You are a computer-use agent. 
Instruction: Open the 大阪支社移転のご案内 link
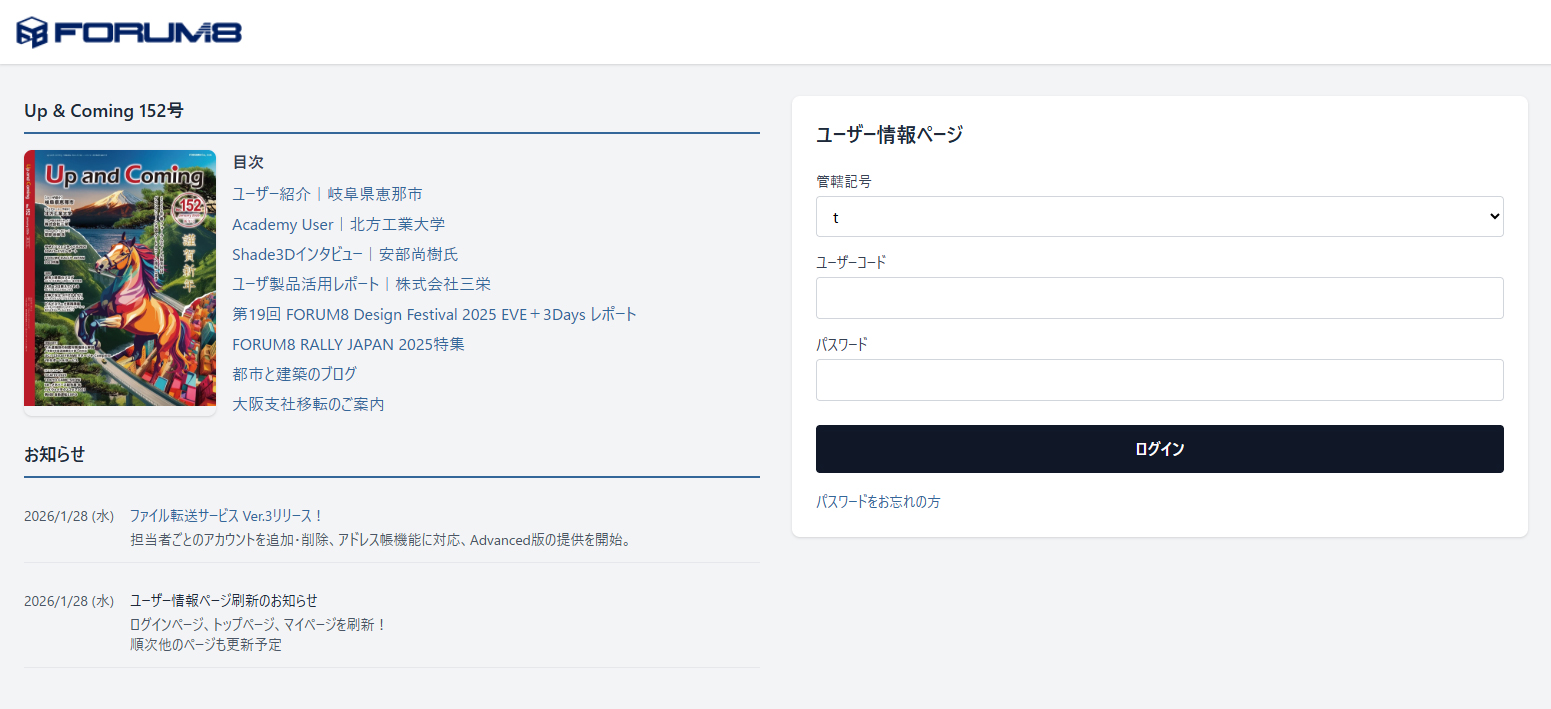(x=308, y=404)
